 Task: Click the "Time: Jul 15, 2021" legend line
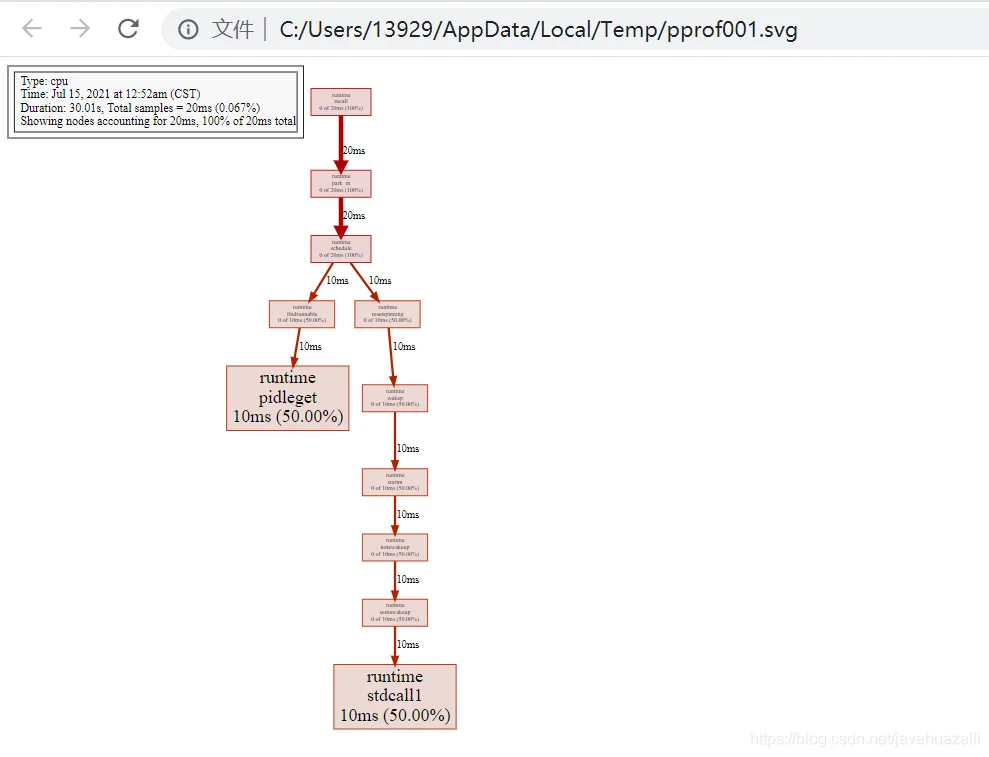(x=110, y=94)
